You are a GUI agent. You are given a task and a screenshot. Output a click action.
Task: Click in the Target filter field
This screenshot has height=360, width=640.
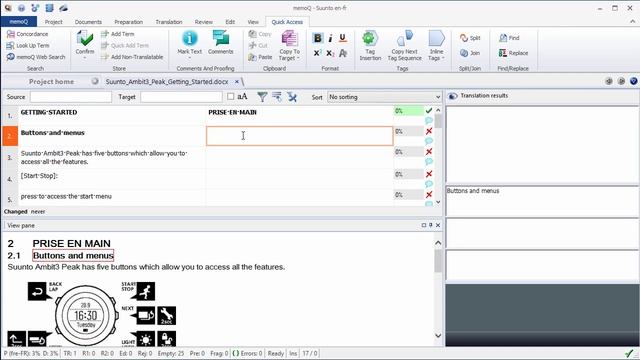coord(181,97)
